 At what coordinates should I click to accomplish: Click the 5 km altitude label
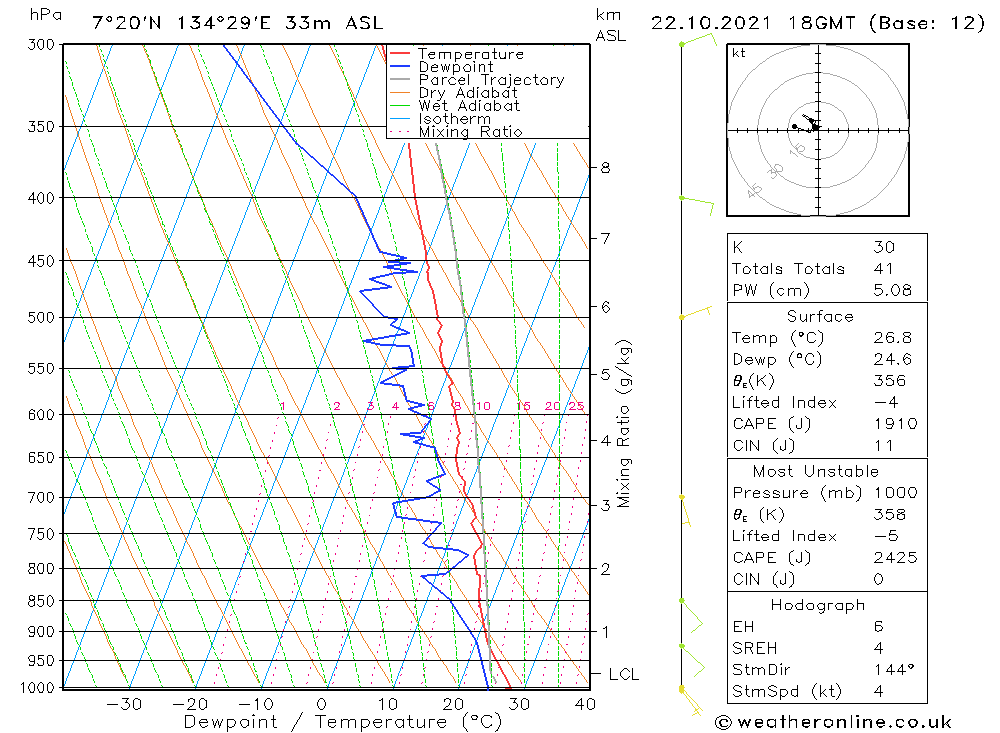pos(605,374)
